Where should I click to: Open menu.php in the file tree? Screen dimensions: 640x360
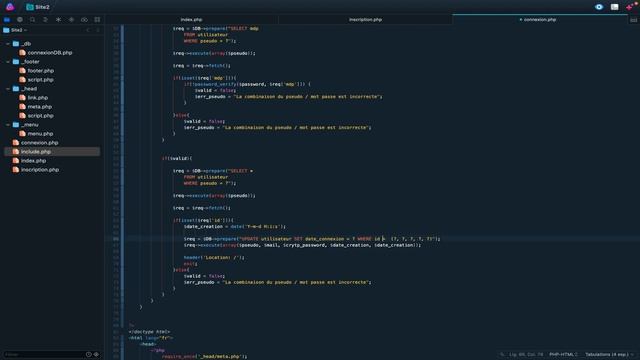(x=40, y=133)
